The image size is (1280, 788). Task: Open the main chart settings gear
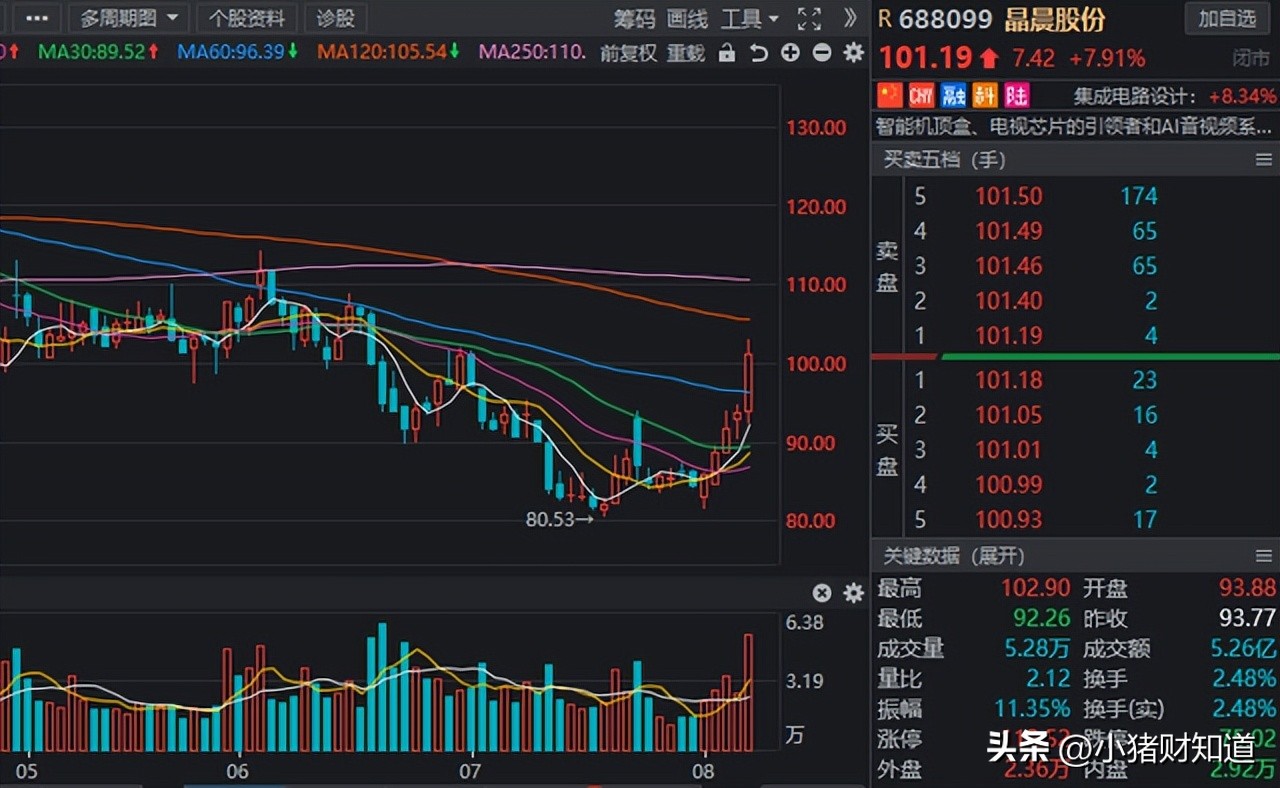(x=852, y=54)
